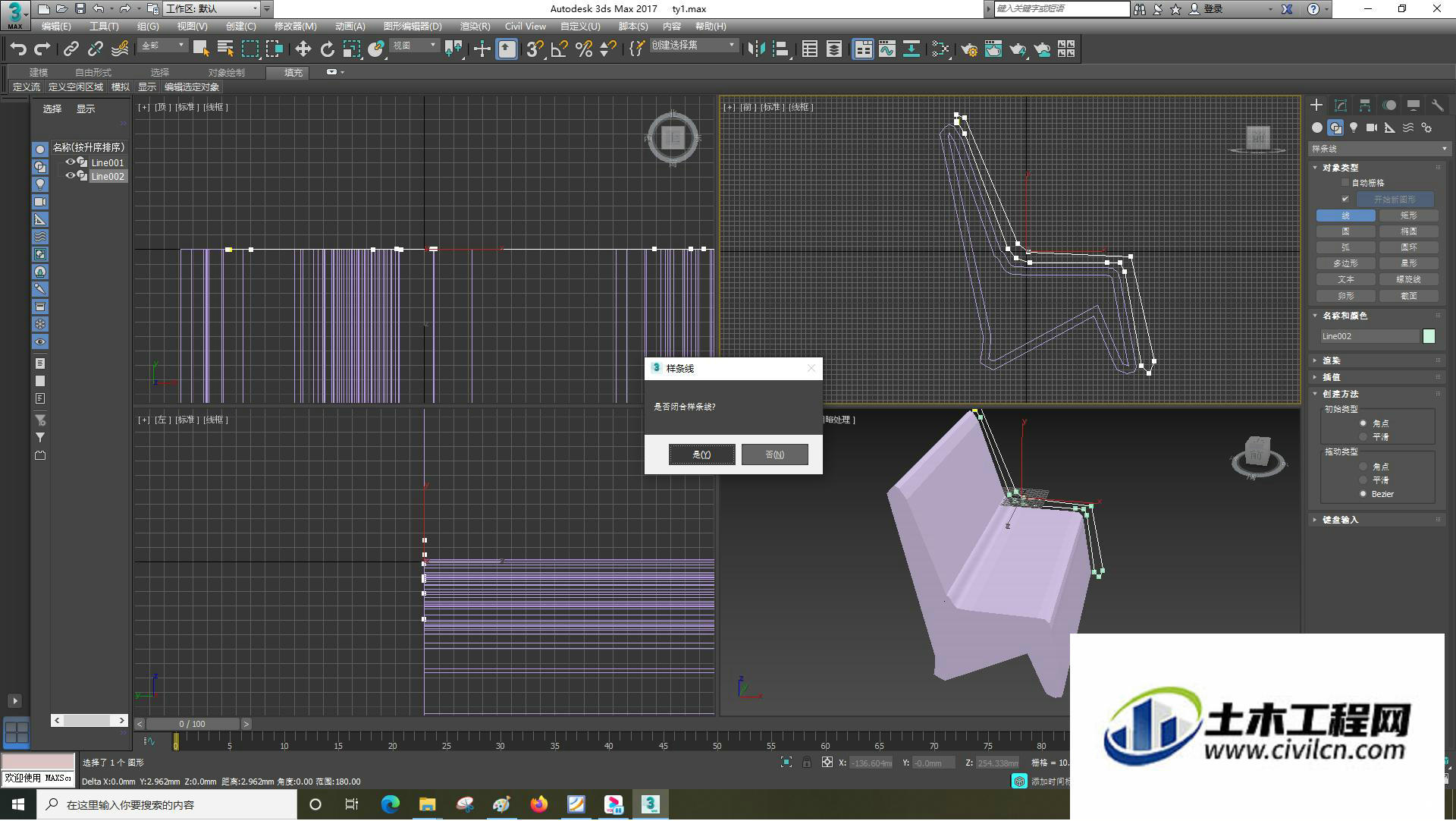Toggle visibility eye for Line002

click(x=71, y=176)
